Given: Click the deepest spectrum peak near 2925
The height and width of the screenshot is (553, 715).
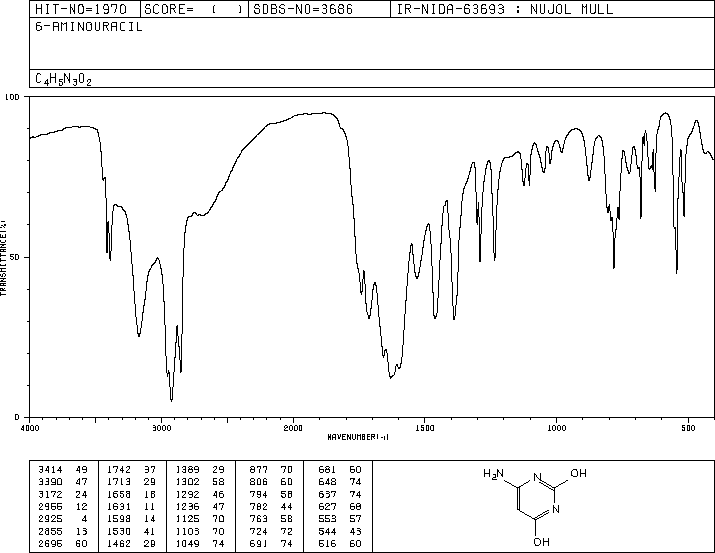Looking at the screenshot, I should (x=171, y=400).
